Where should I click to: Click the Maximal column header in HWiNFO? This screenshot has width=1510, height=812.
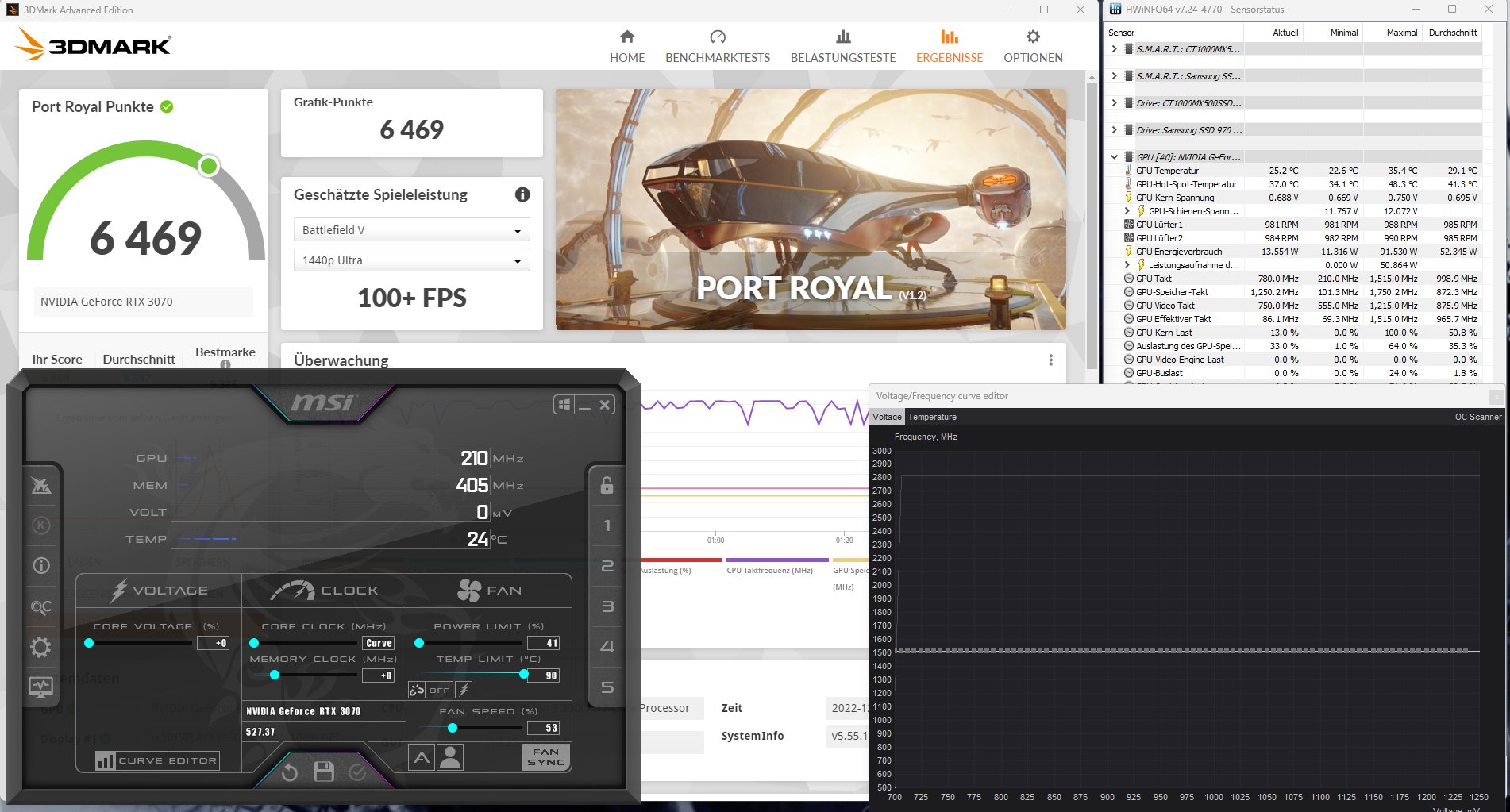pyautogui.click(x=1393, y=33)
